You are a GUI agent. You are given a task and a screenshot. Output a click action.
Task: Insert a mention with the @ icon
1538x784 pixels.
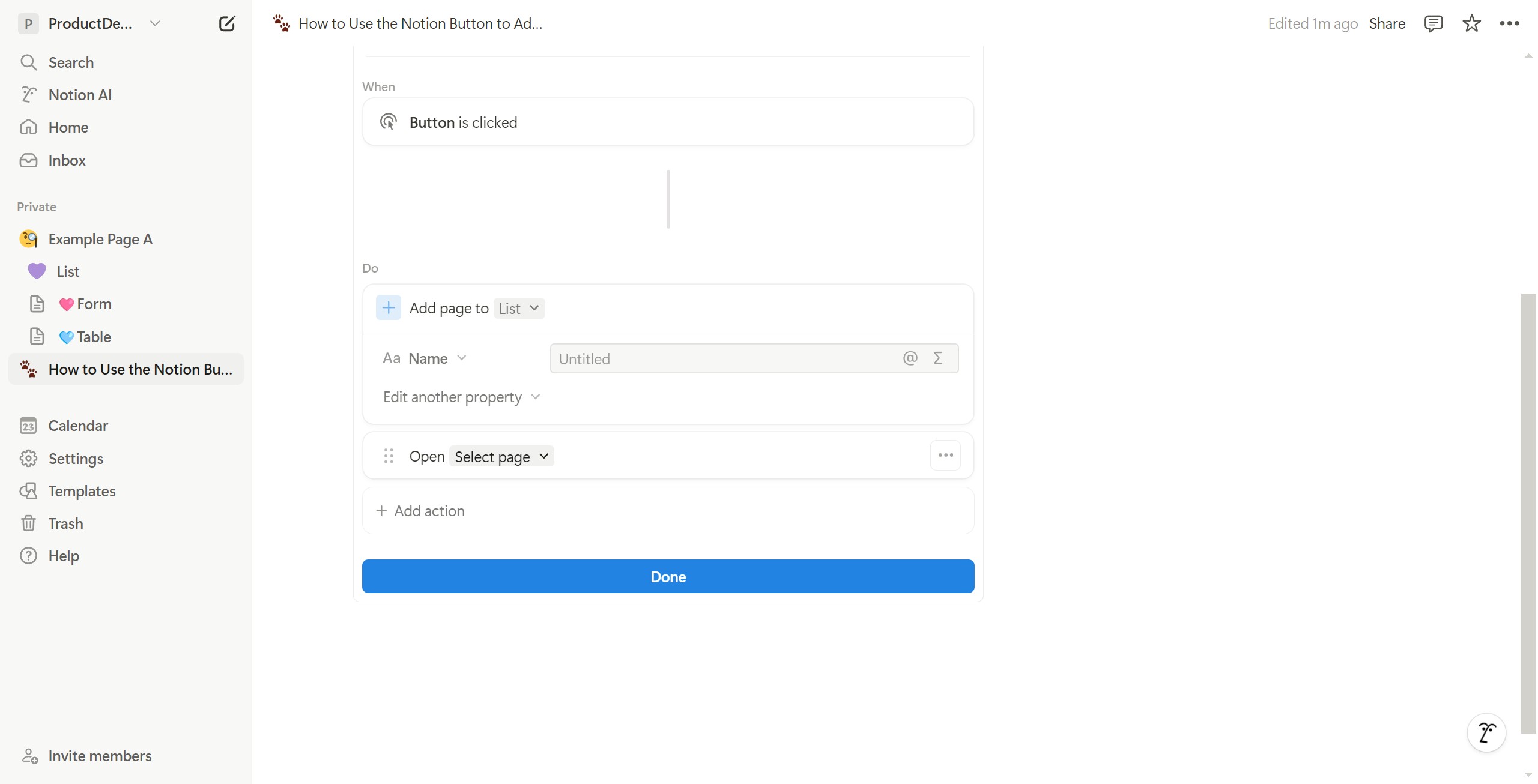(910, 358)
